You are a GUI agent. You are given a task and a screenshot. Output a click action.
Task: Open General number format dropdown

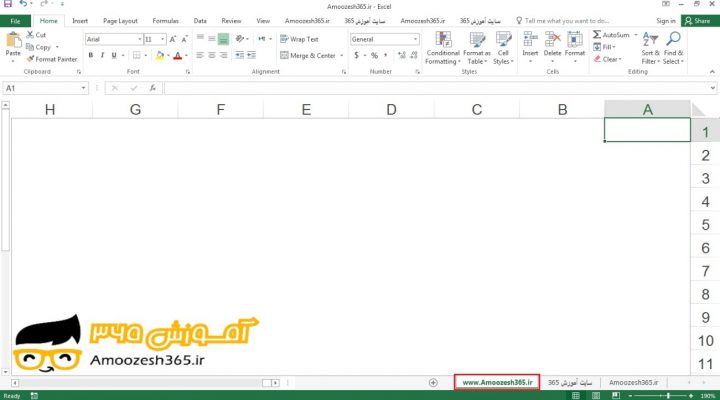[x=415, y=39]
